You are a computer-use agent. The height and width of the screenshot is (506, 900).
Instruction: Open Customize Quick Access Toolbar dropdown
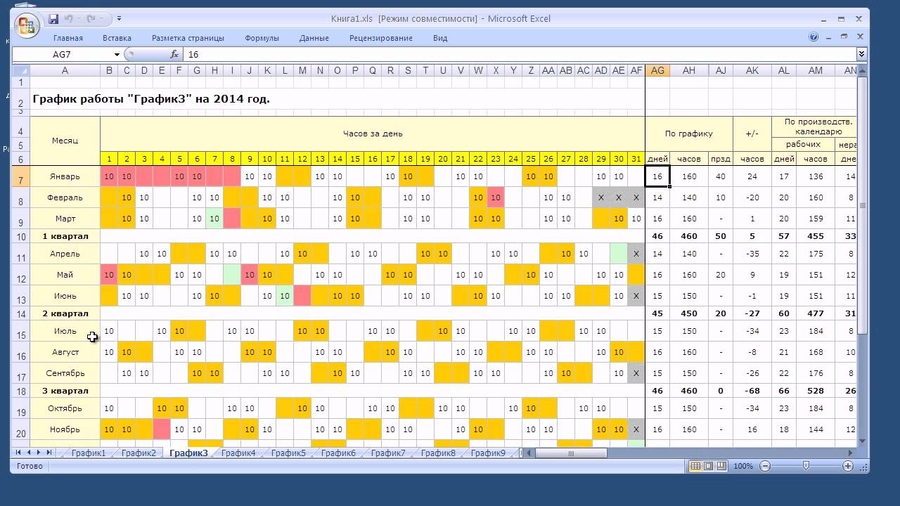pyautogui.click(x=119, y=19)
